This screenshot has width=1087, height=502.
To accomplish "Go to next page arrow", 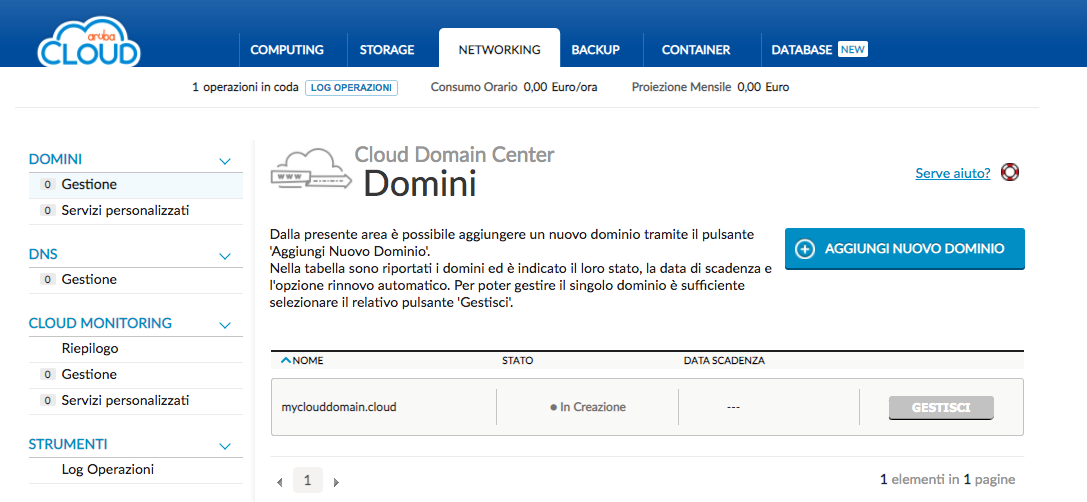I will [x=336, y=482].
